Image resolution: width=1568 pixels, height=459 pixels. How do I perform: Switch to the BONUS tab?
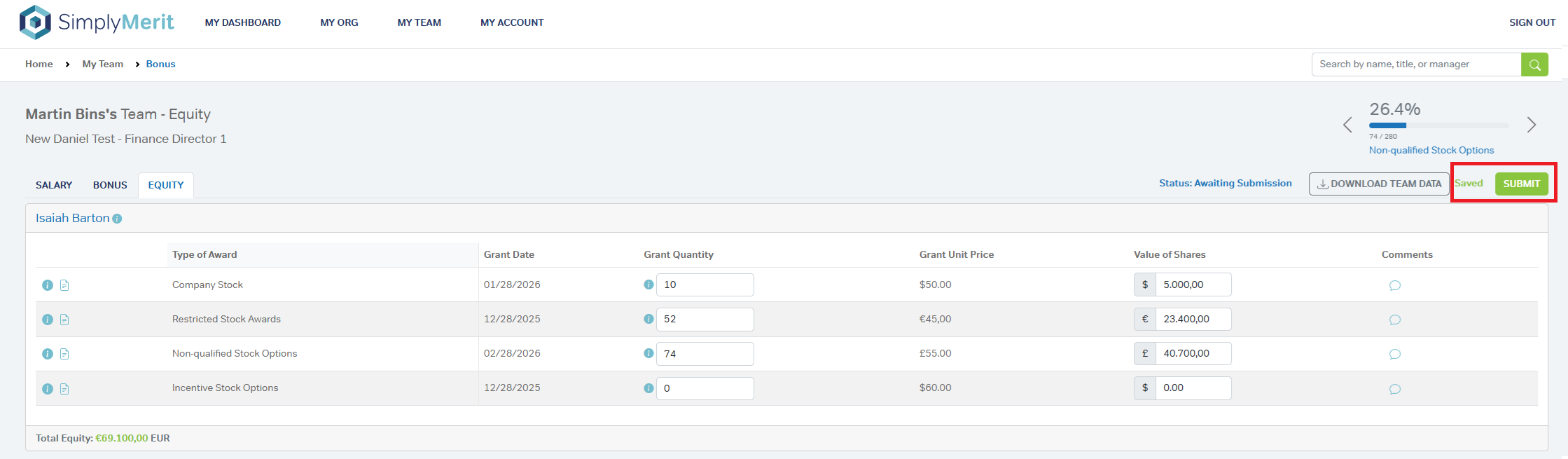click(x=110, y=185)
